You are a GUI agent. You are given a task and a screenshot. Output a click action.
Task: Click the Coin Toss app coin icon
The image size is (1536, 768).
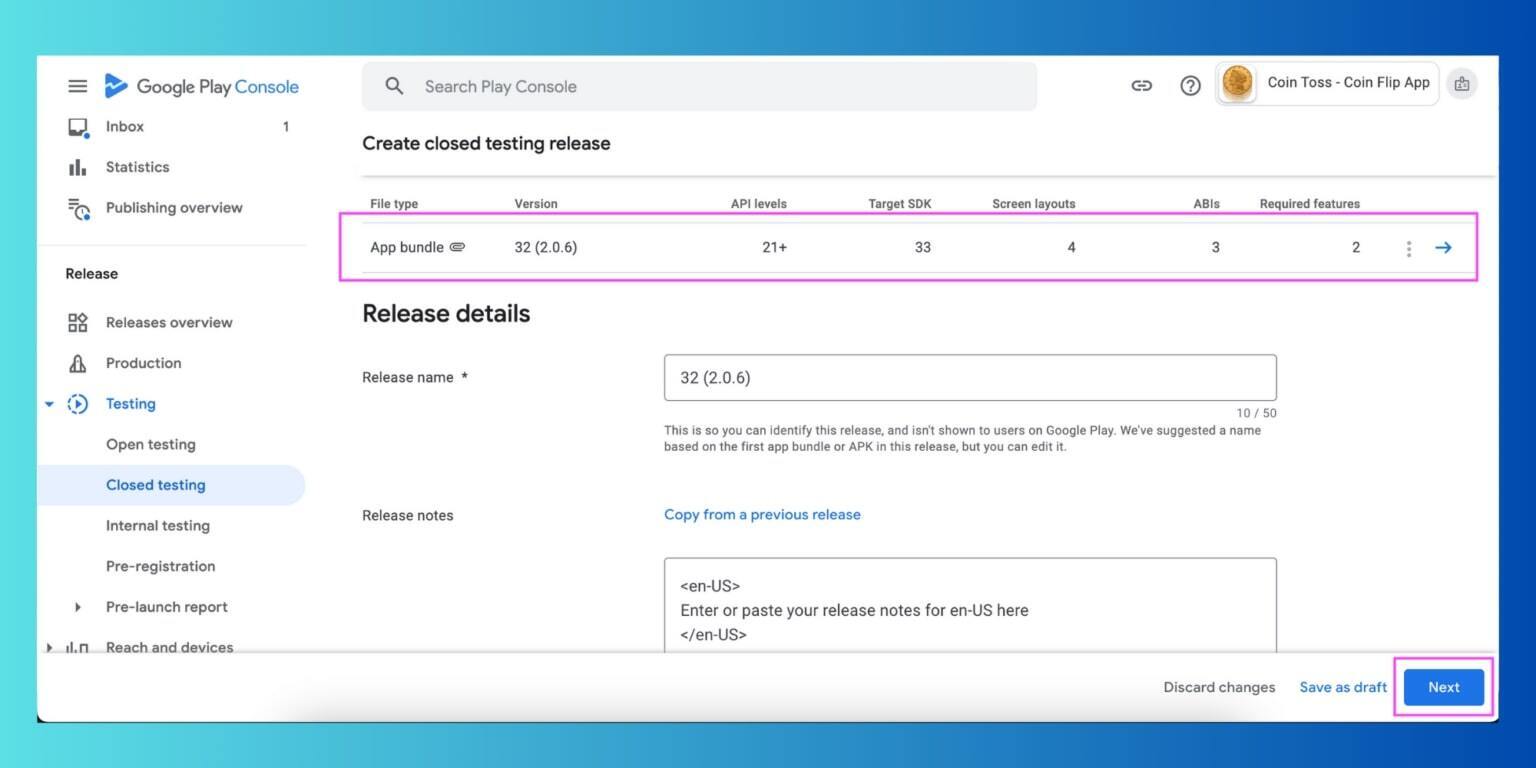[1237, 83]
